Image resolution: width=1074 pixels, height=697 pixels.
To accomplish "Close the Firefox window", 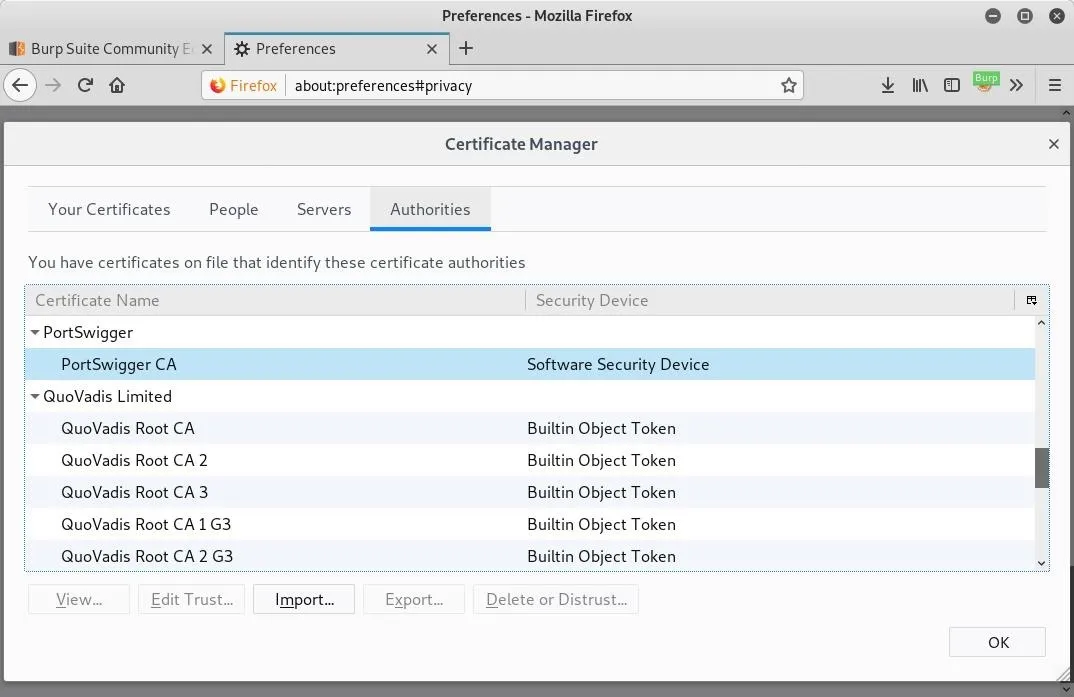I will pos(1057,16).
